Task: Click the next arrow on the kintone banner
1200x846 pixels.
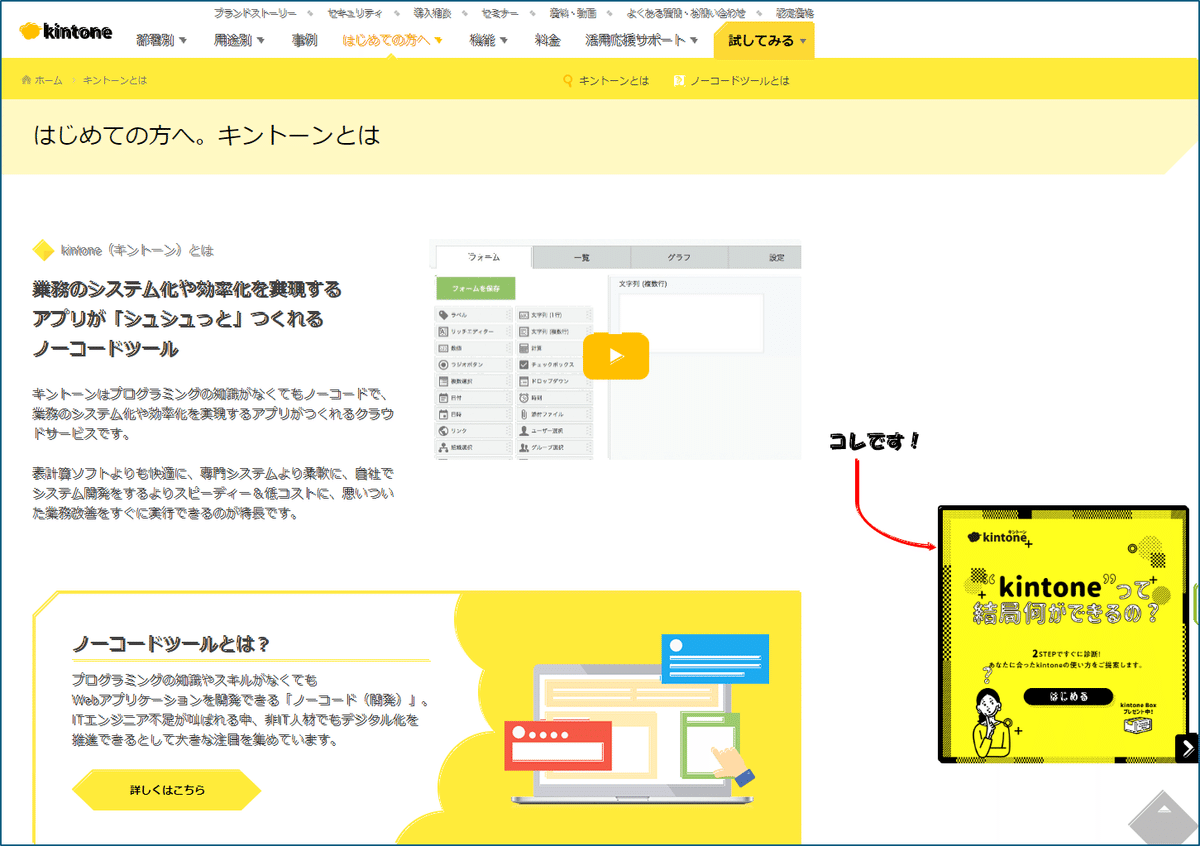Action: point(1186,748)
